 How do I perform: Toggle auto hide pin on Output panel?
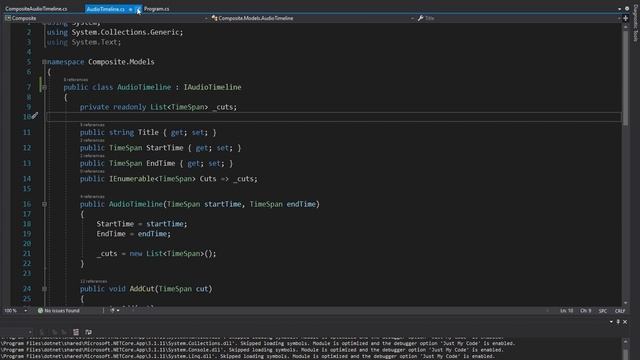618,322
